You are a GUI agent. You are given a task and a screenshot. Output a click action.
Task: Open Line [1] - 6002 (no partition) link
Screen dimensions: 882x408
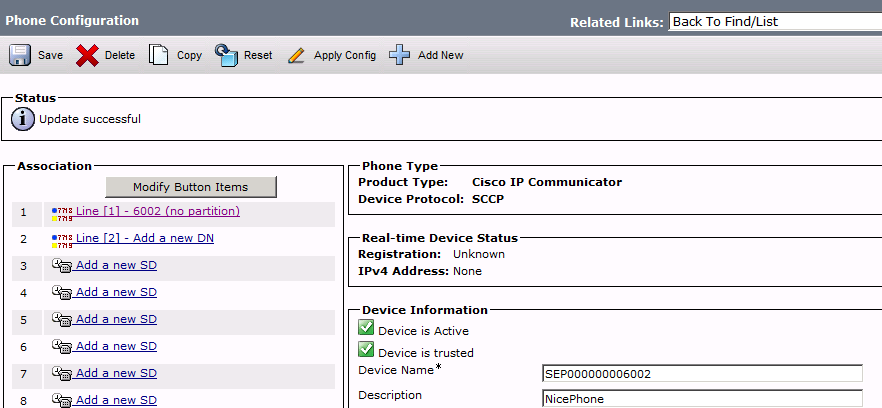click(158, 211)
